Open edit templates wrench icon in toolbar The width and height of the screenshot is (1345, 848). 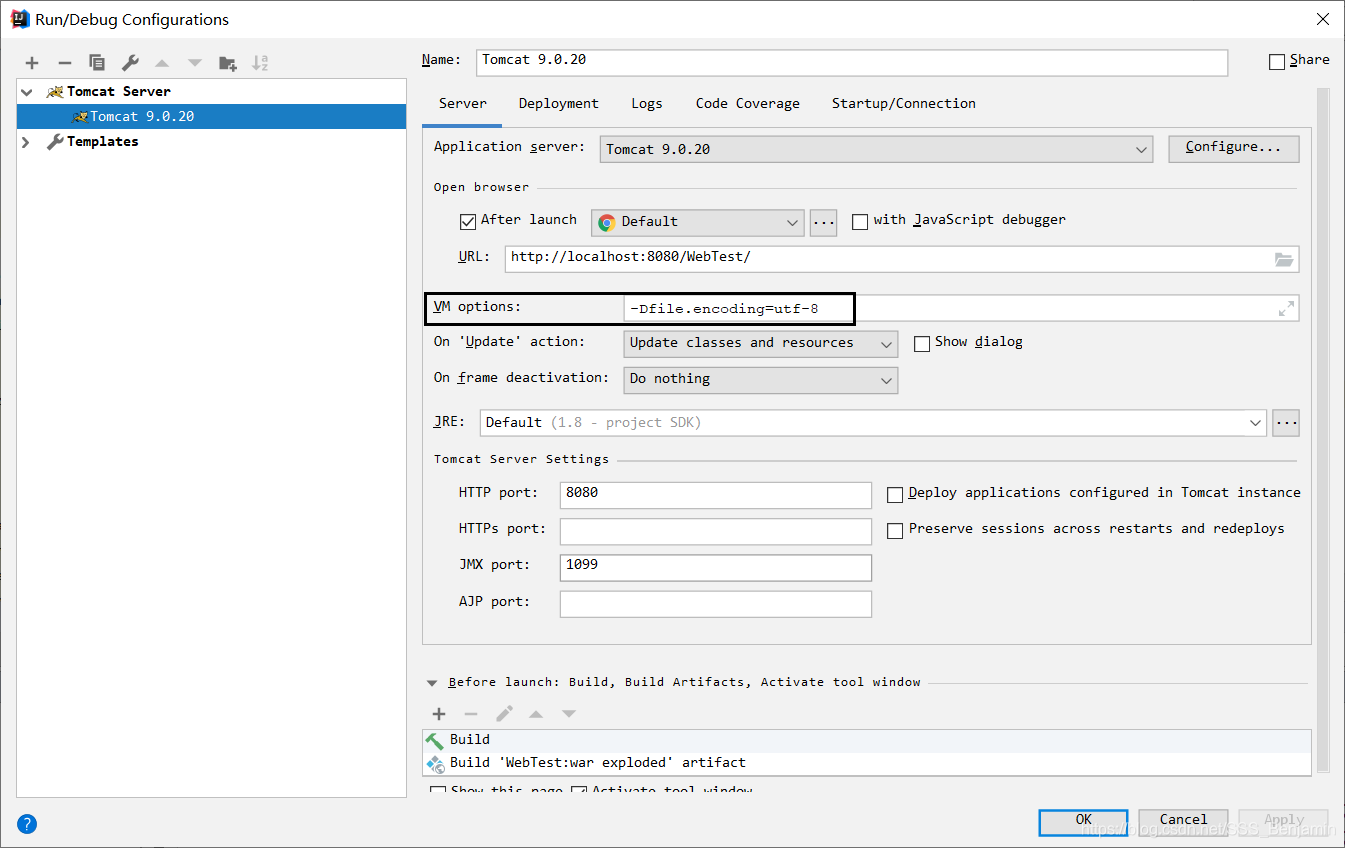[130, 63]
